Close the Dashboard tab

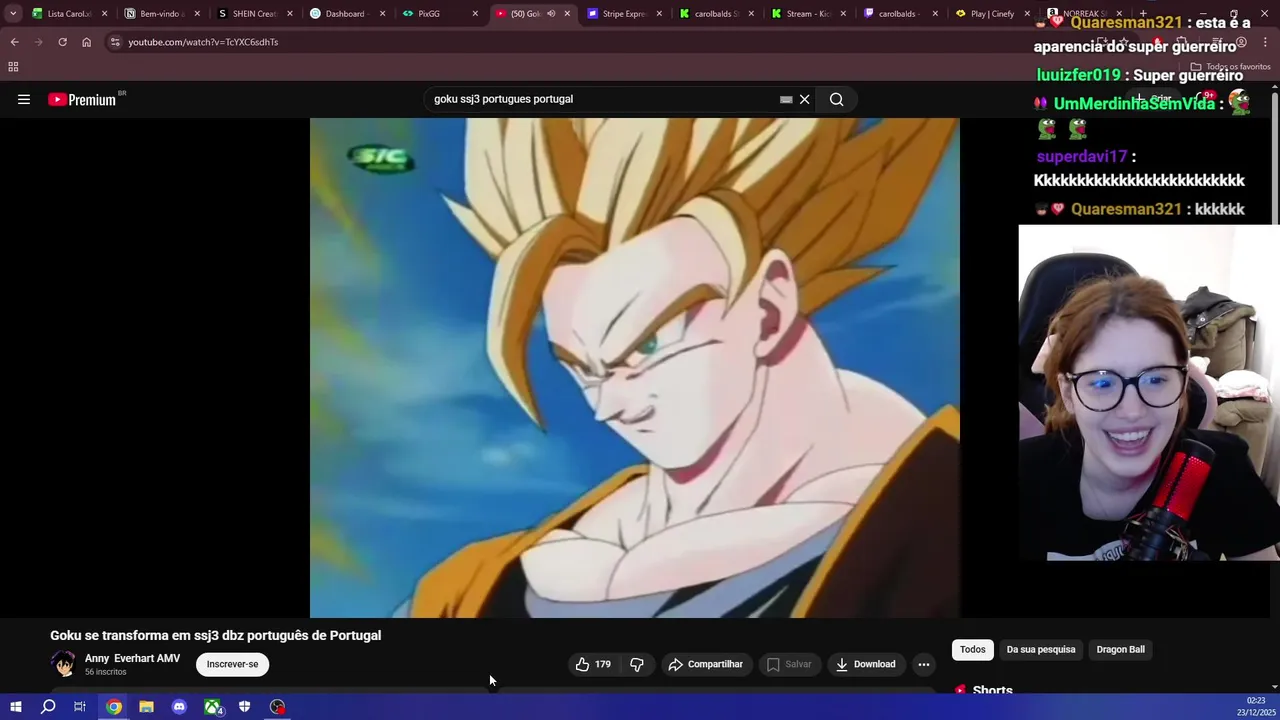pos(382,14)
